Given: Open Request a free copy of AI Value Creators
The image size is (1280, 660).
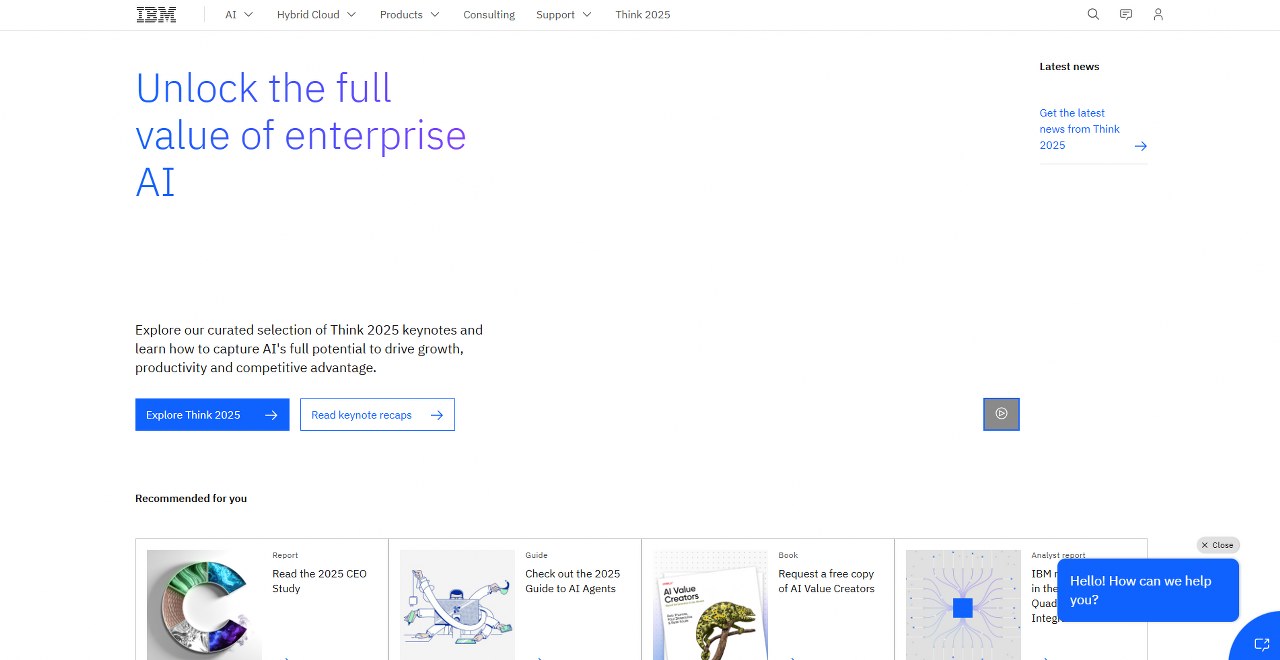Looking at the screenshot, I should [768, 599].
